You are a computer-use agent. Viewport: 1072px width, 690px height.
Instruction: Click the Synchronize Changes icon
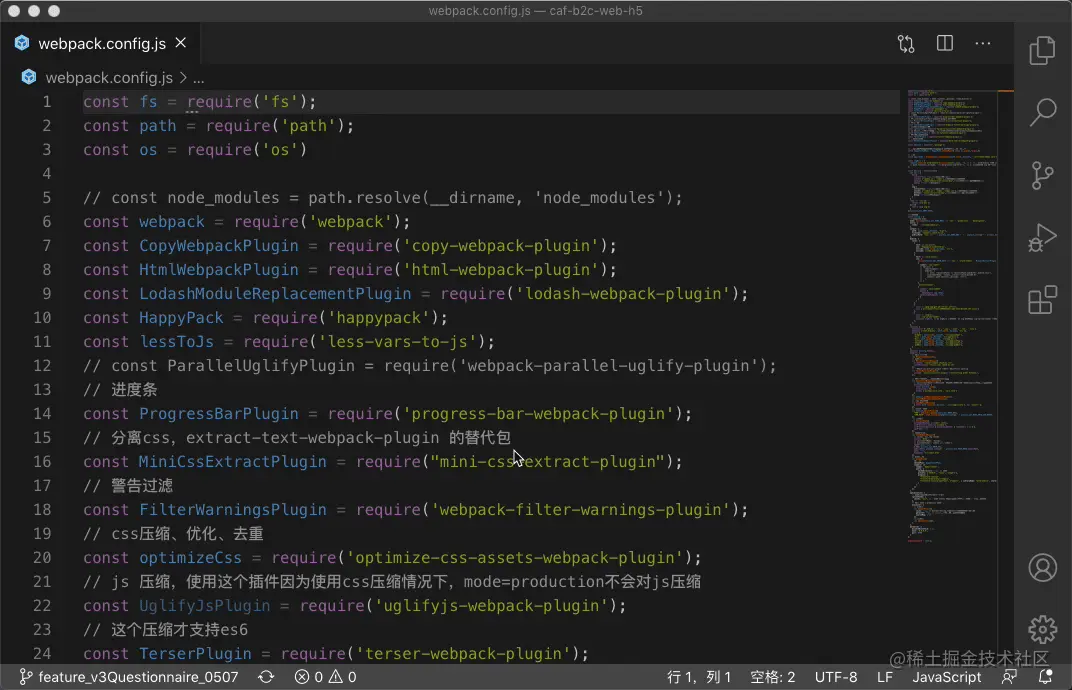click(266, 677)
